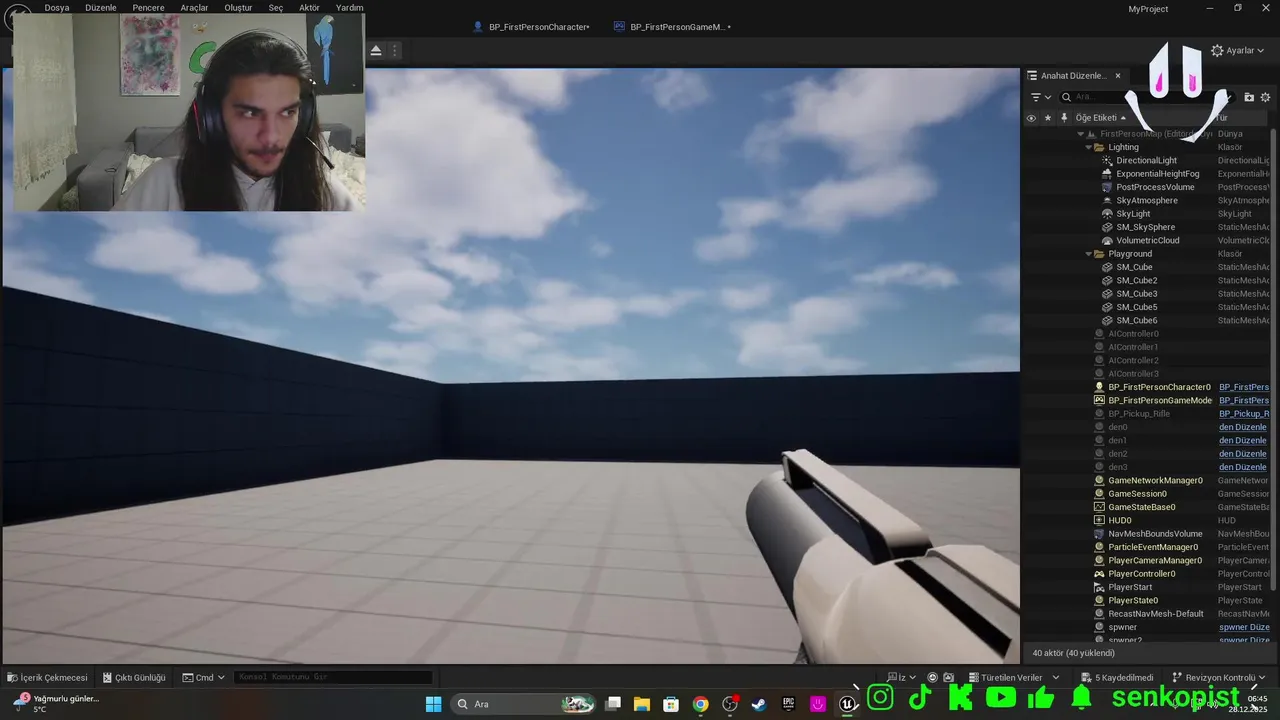Open the Pencere menu

click(148, 7)
